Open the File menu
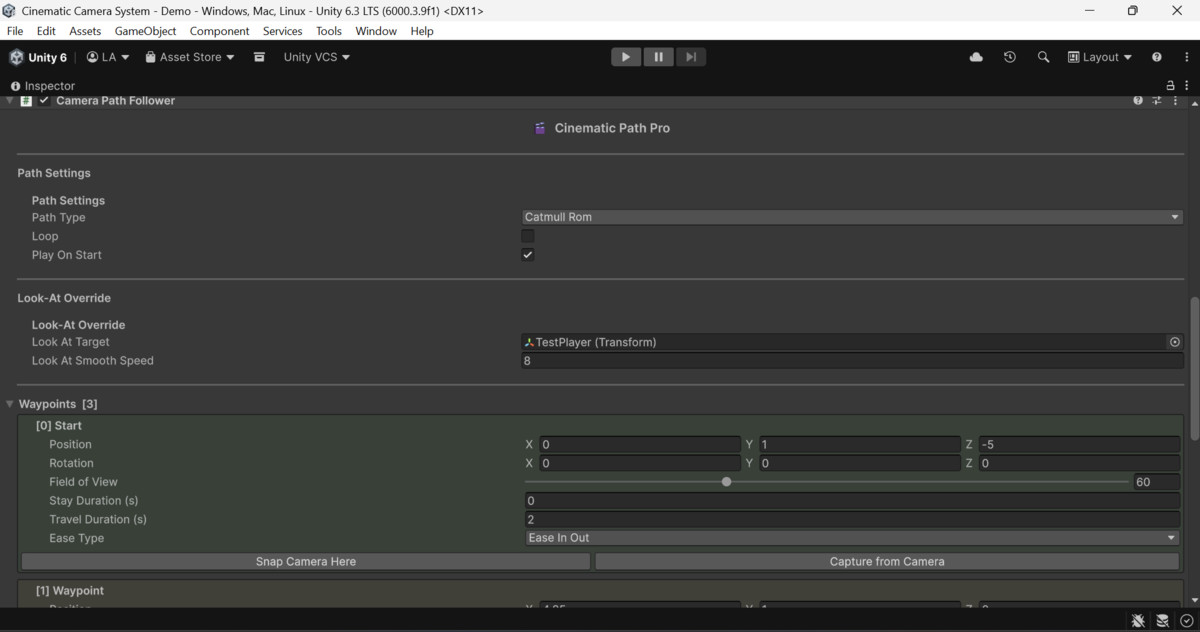 (x=15, y=31)
